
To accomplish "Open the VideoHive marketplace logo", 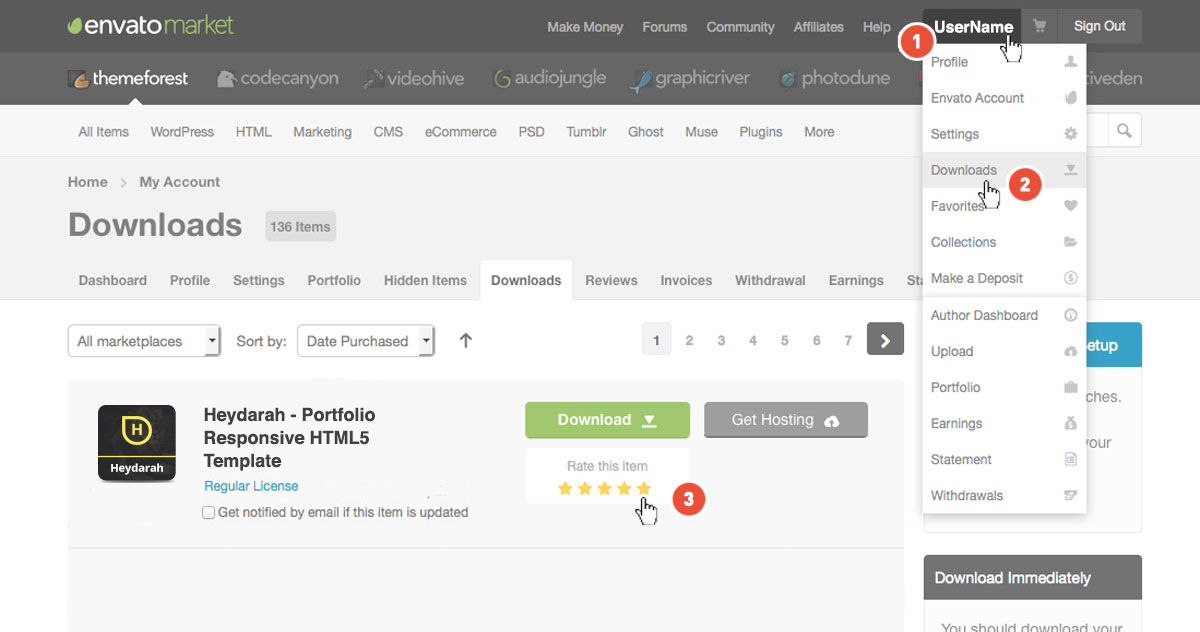I will [x=414, y=78].
